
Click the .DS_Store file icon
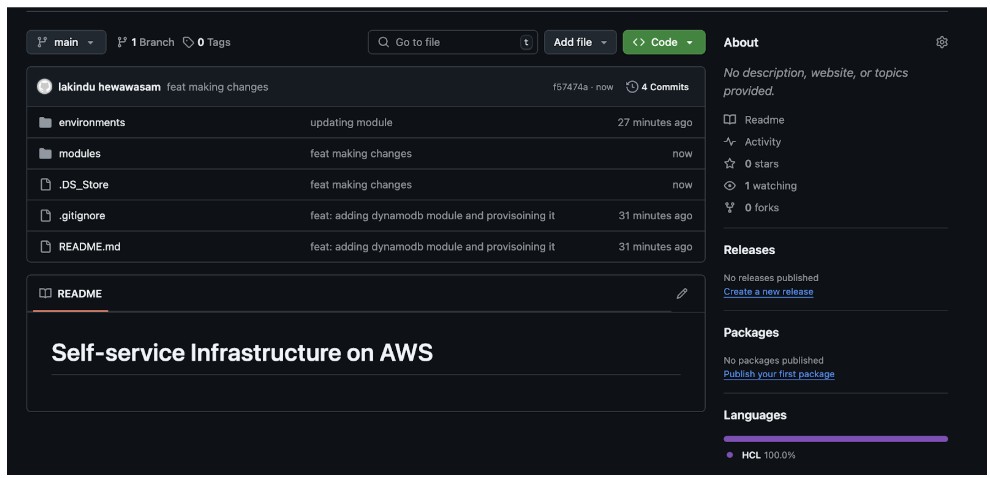[x=45, y=184]
